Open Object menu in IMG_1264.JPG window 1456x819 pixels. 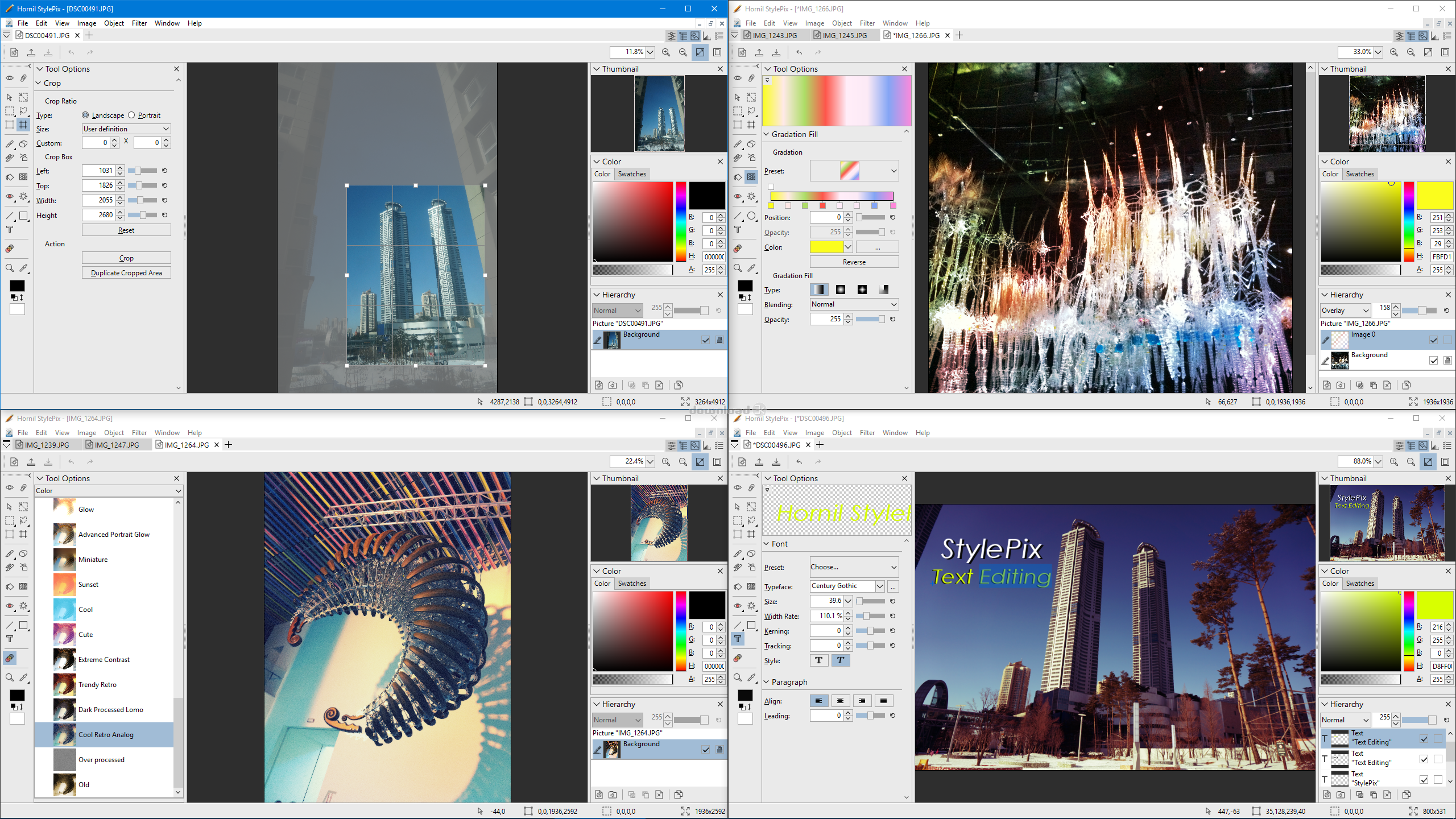[114, 433]
